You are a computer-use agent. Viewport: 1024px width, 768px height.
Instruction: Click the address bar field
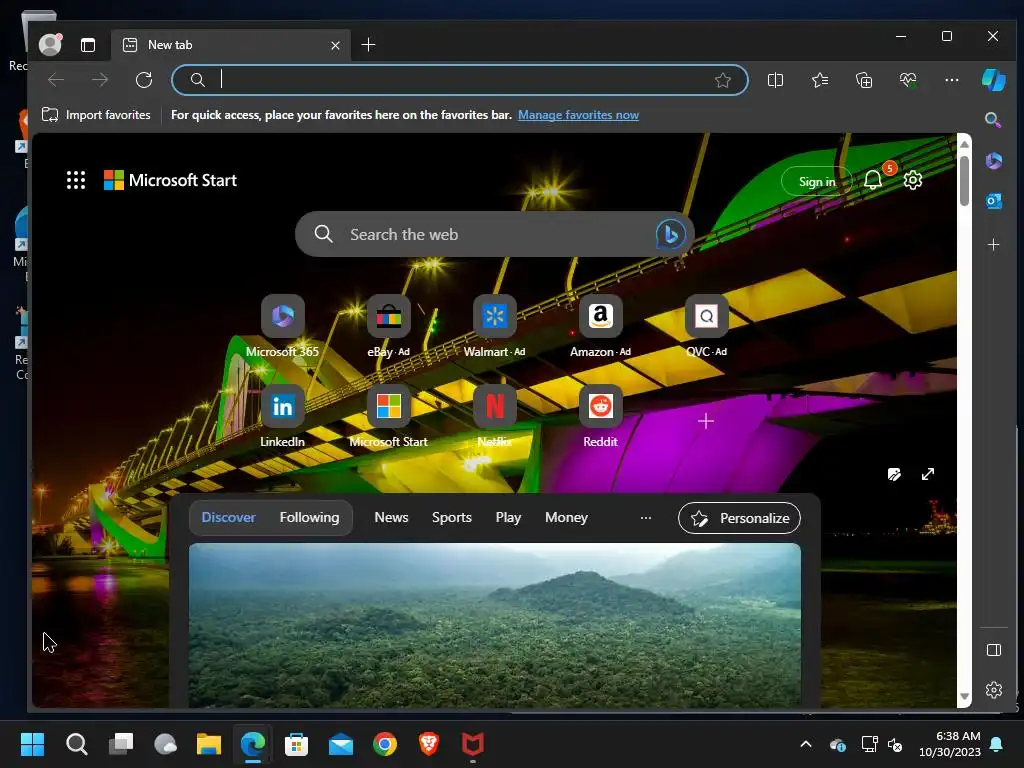[x=459, y=80]
